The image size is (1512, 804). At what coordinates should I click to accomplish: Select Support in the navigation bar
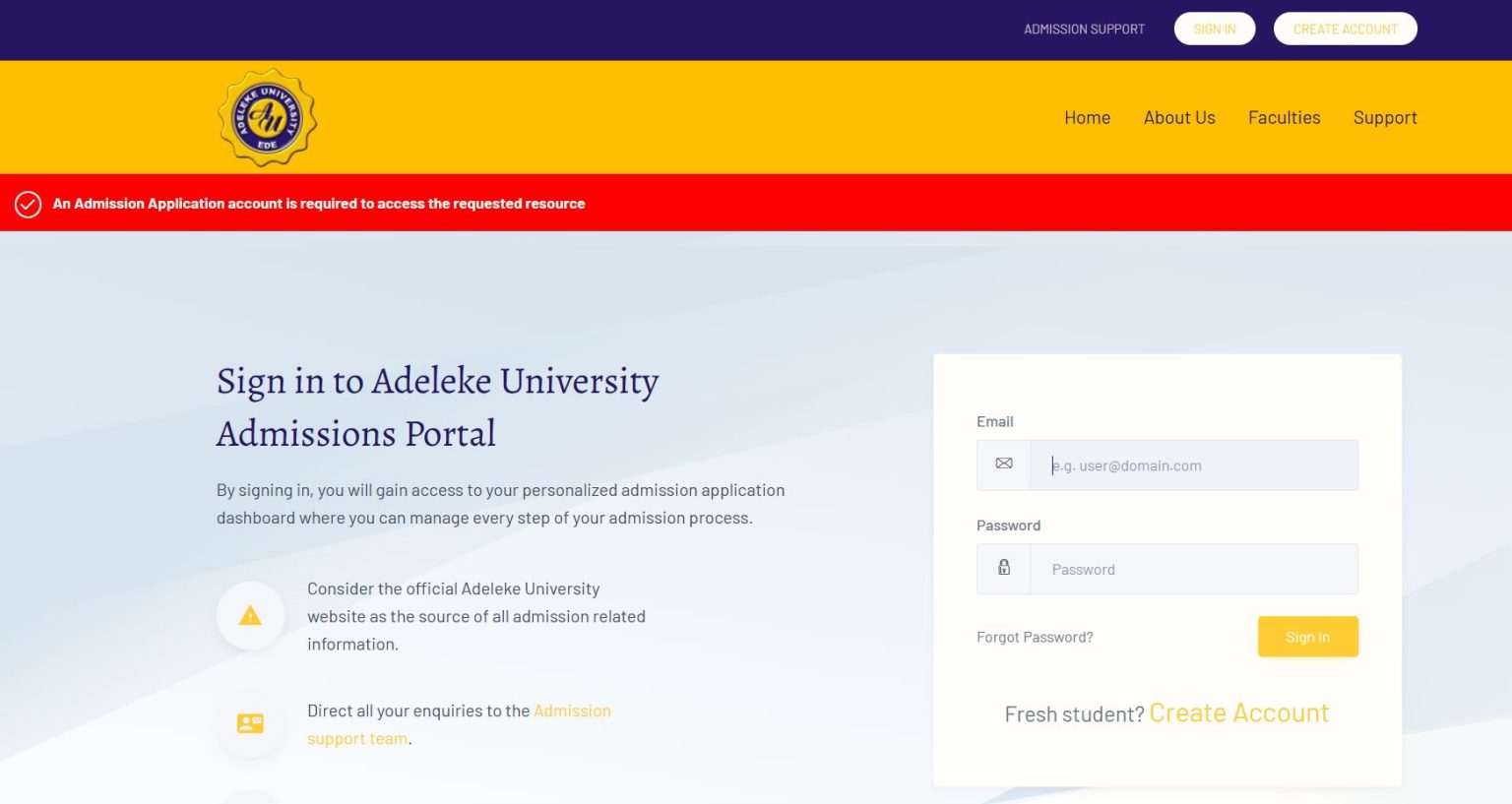click(x=1384, y=117)
